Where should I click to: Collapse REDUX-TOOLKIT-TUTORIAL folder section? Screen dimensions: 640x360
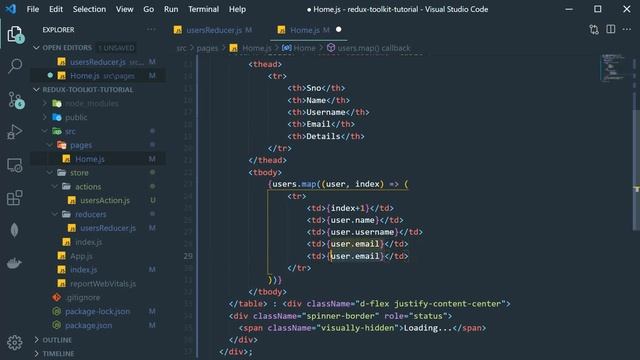coord(36,89)
